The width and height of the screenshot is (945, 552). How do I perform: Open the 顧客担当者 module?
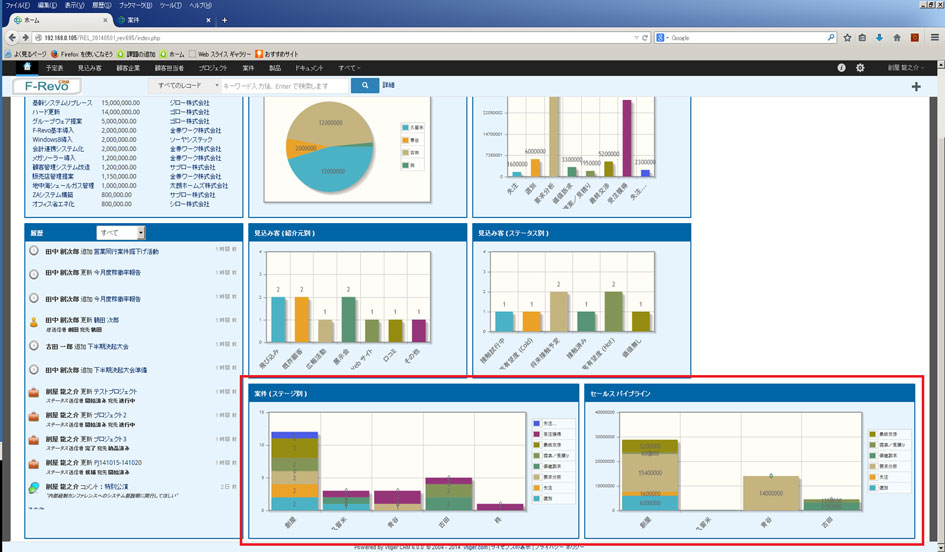pyautogui.click(x=169, y=68)
